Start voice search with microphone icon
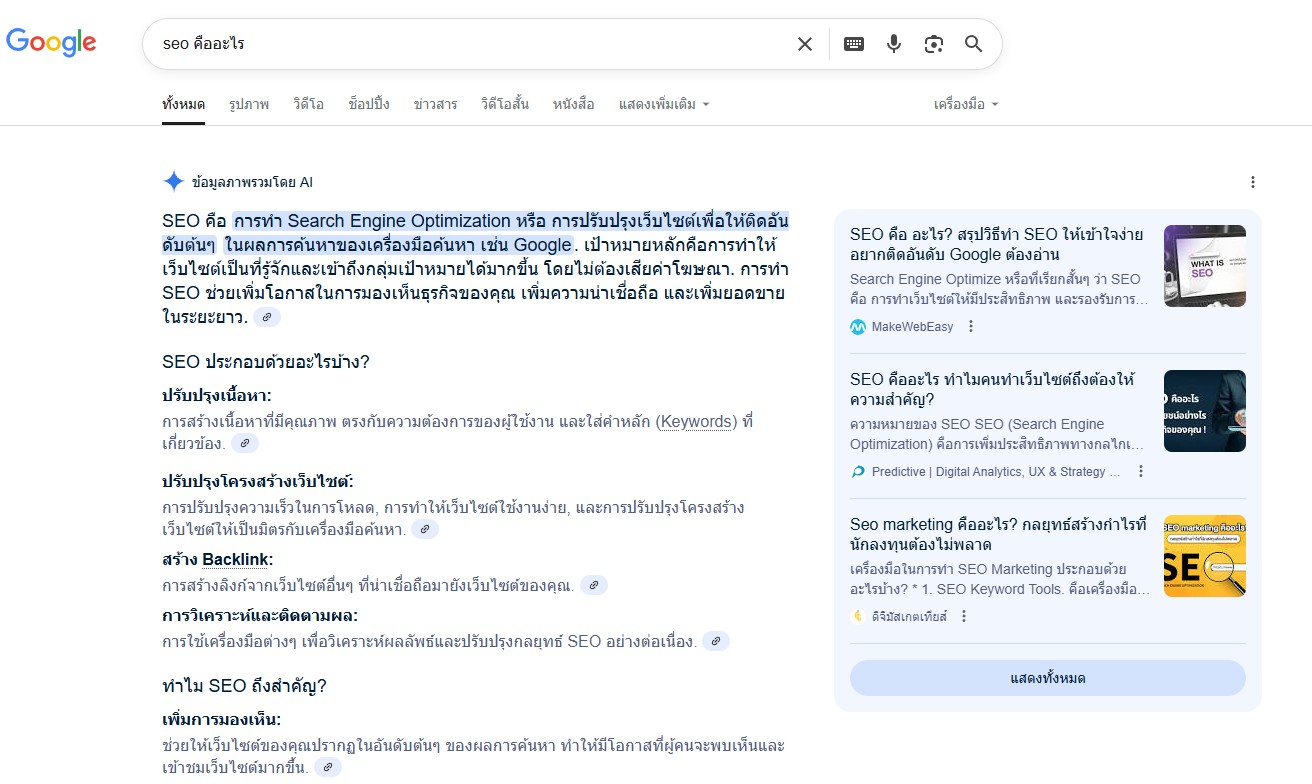Screen dimensions: 1312x784 pyautogui.click(x=894, y=44)
